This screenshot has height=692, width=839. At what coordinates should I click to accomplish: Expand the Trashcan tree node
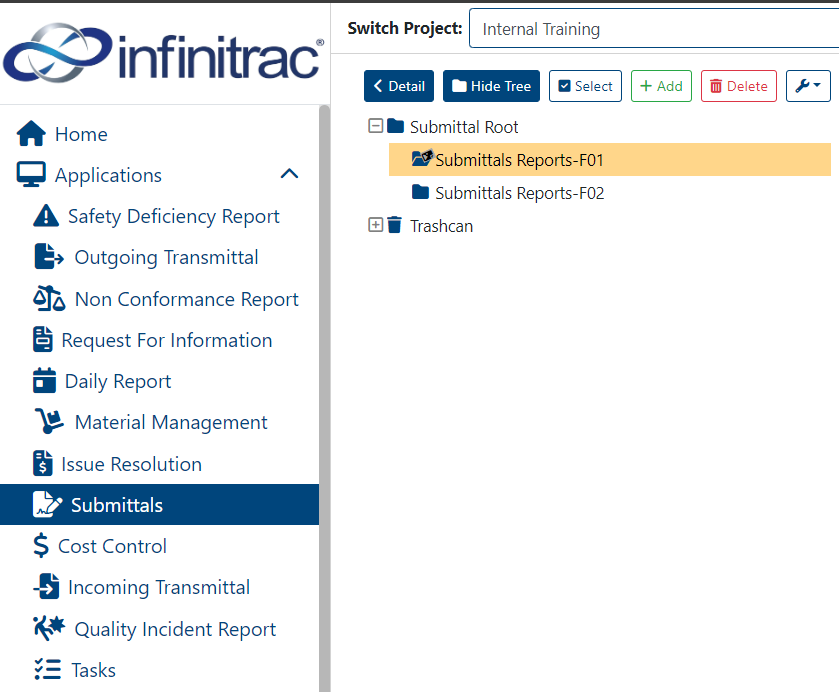pos(376,225)
